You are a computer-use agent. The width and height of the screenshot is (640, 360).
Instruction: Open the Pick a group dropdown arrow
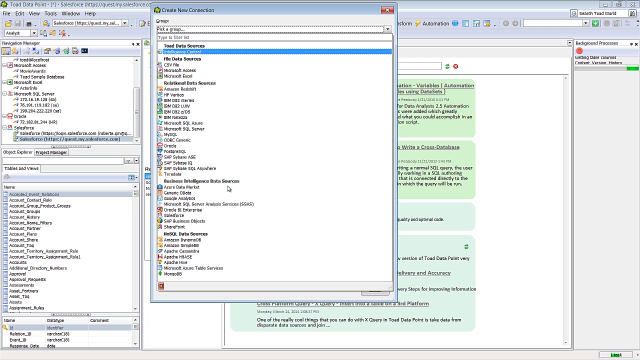click(x=387, y=29)
